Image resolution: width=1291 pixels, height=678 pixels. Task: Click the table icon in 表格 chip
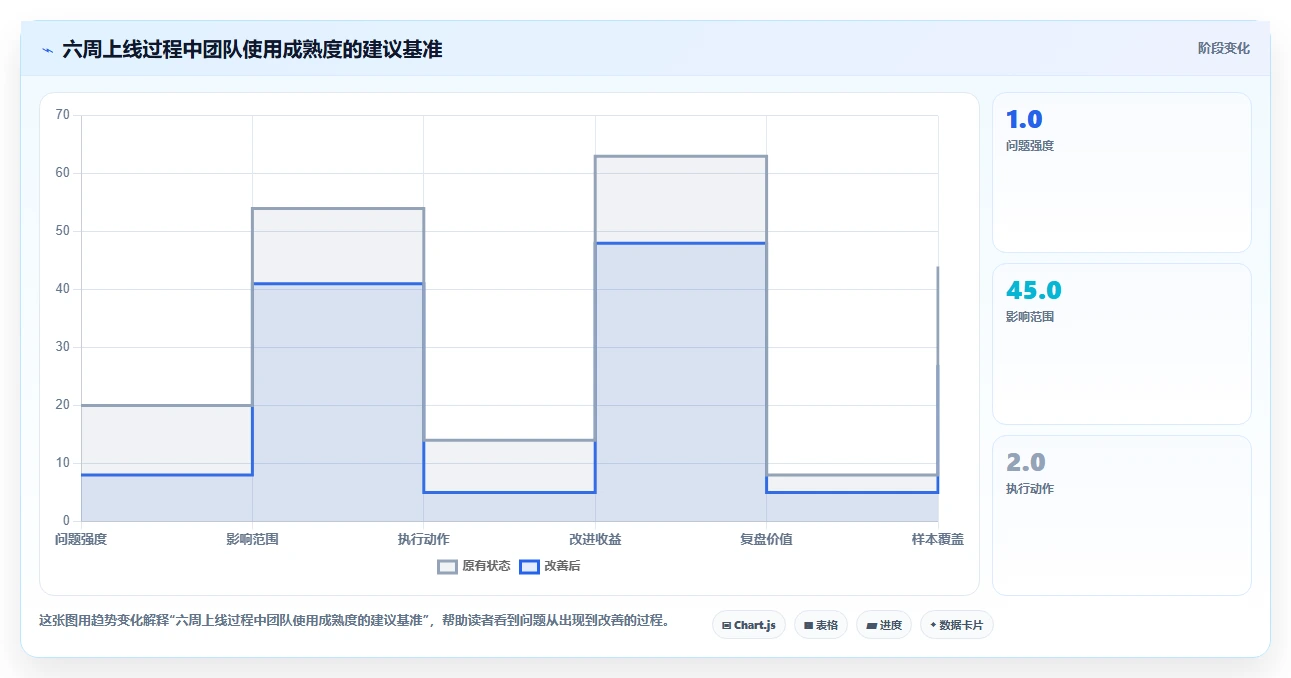coord(808,626)
